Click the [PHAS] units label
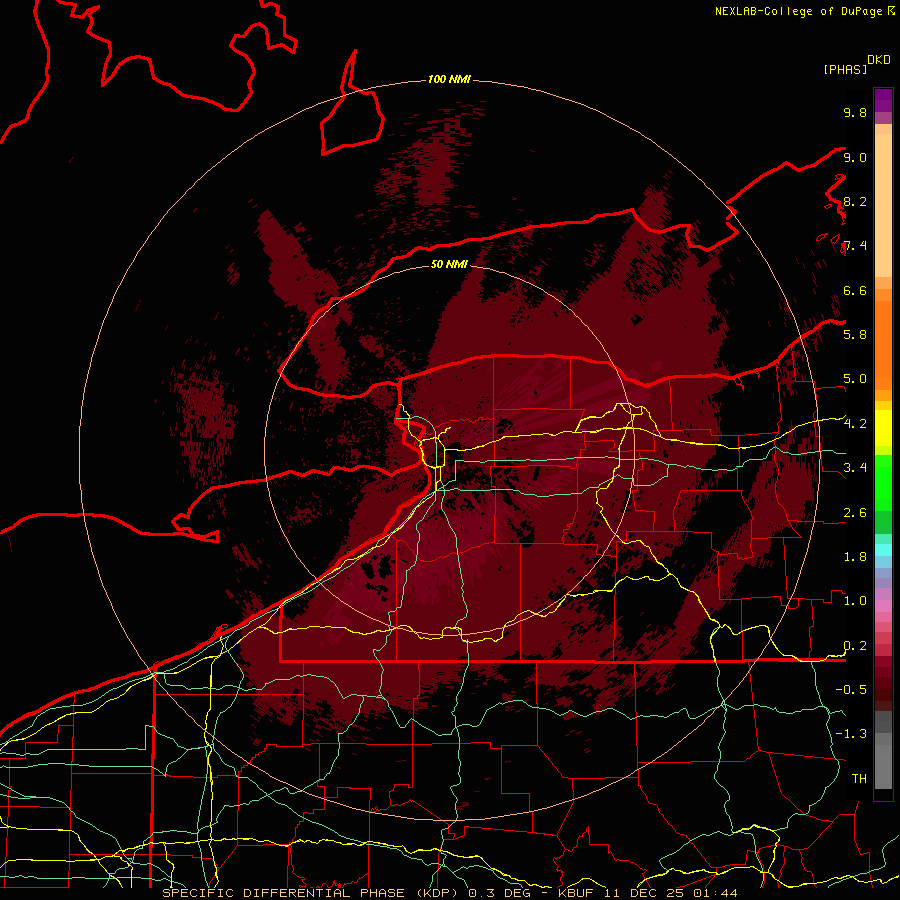The image size is (900, 900). [x=845, y=69]
